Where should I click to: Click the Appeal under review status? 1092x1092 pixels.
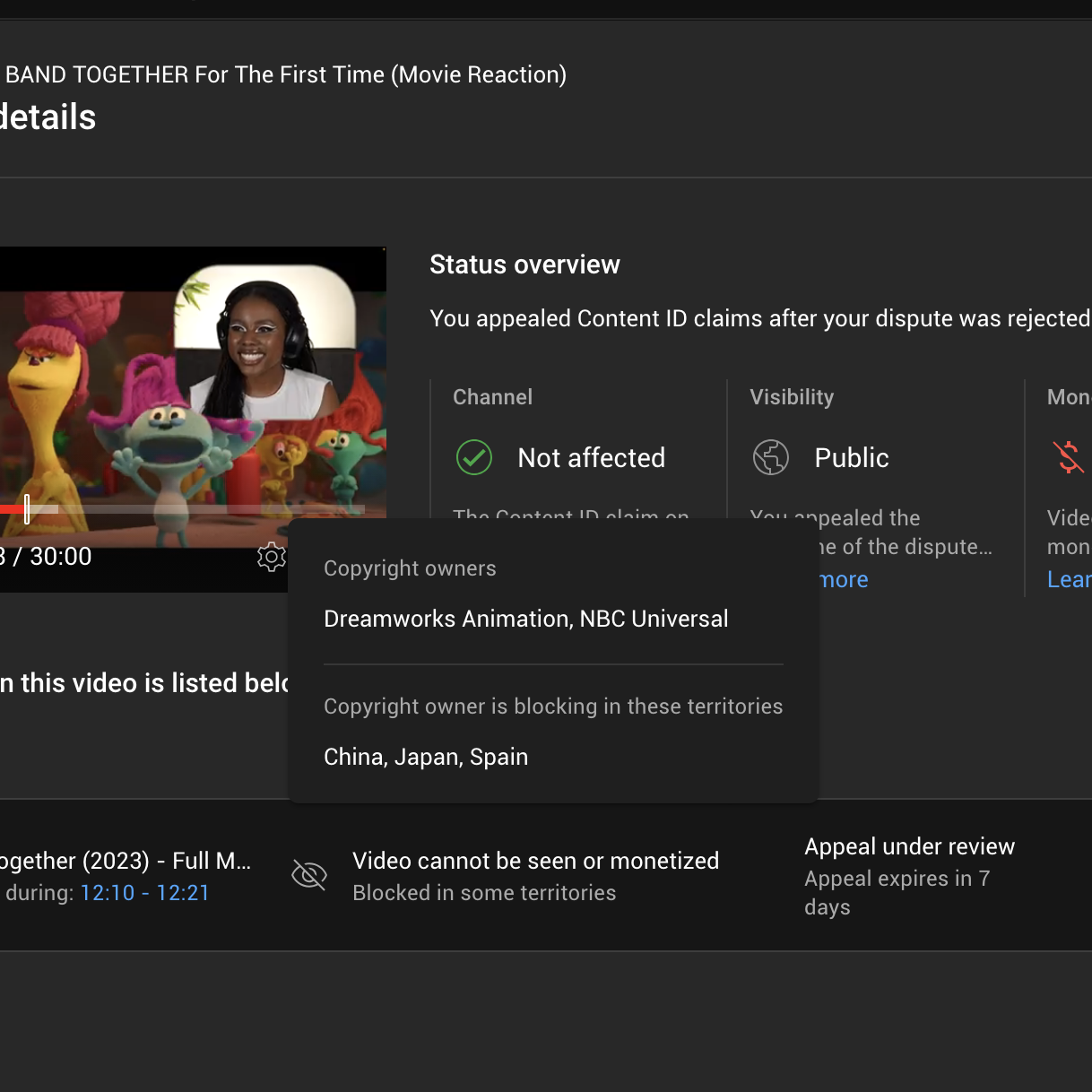(x=909, y=847)
